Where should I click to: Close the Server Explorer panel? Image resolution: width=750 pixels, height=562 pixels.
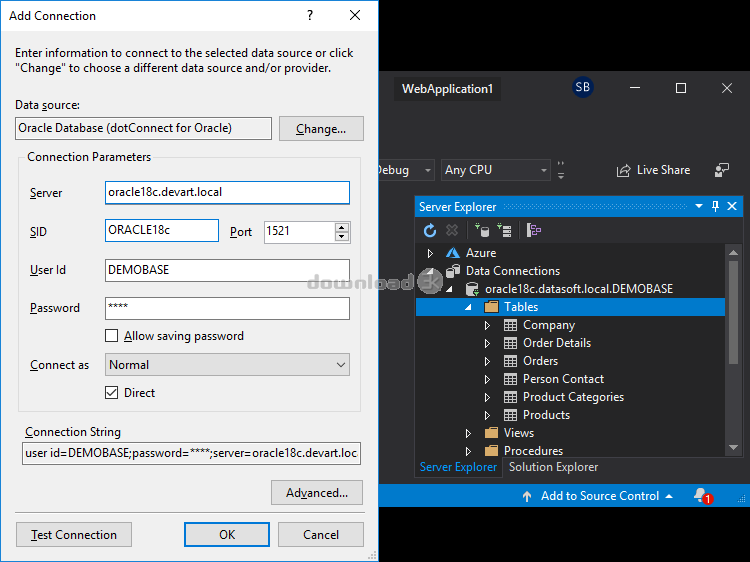(732, 206)
